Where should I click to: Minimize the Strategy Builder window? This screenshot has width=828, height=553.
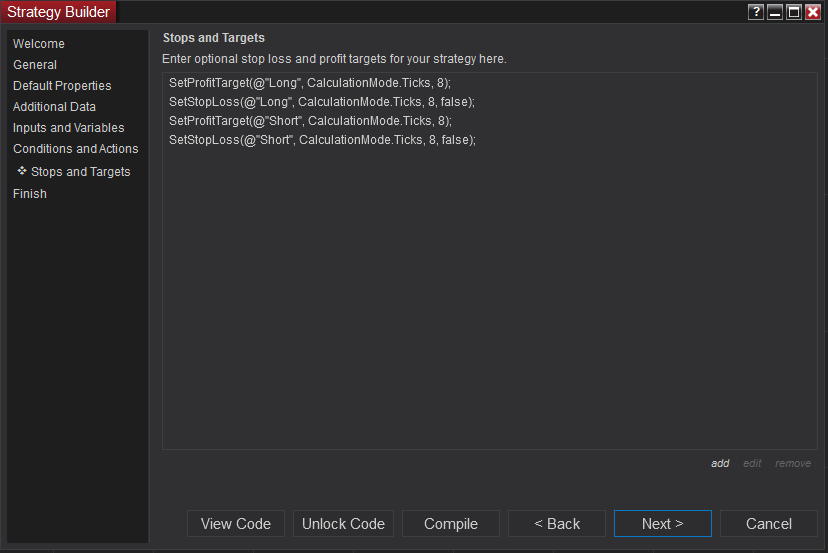[775, 12]
